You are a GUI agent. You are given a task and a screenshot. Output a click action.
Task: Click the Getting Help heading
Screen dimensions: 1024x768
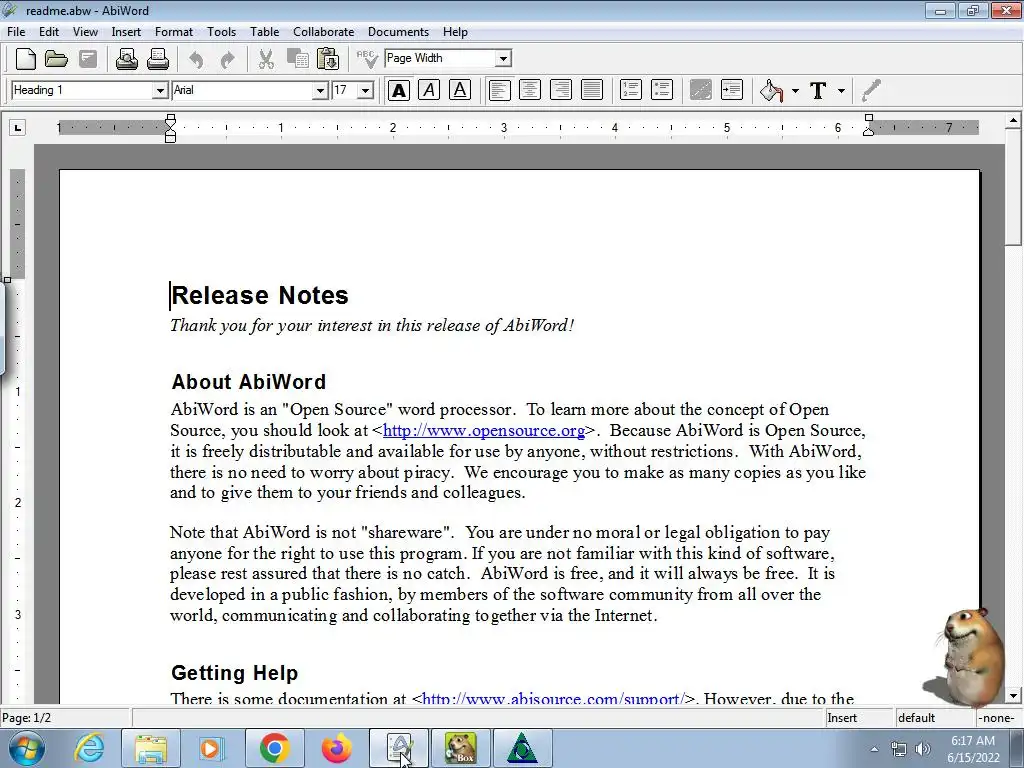pyautogui.click(x=234, y=673)
